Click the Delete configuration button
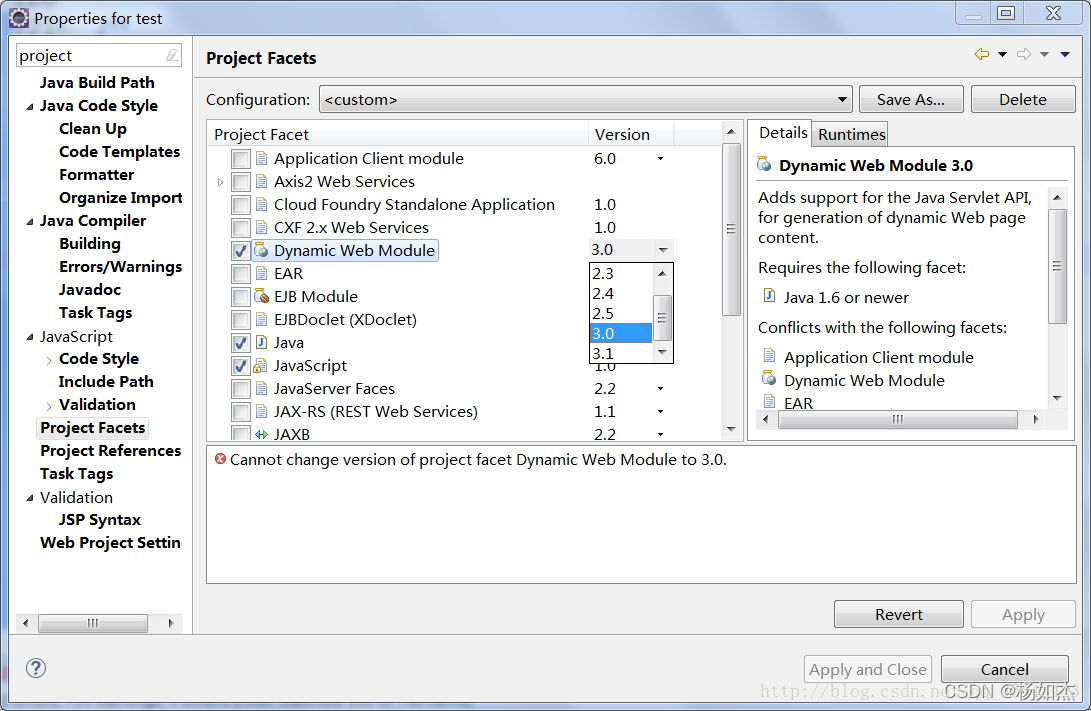This screenshot has width=1091, height=711. pos(1022,99)
